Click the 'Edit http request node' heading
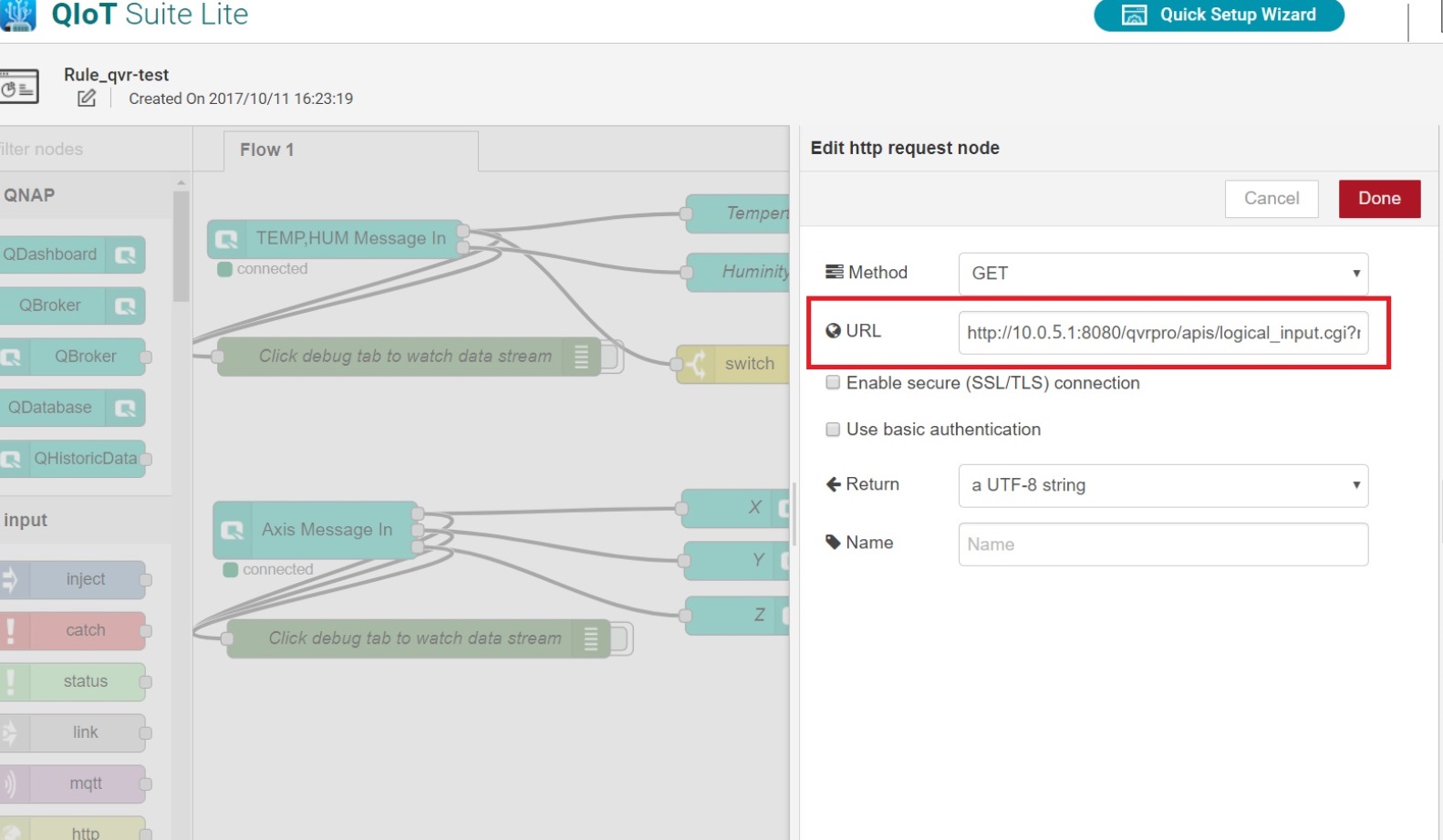Screen dimensions: 1443x840 pyautogui.click(x=905, y=148)
